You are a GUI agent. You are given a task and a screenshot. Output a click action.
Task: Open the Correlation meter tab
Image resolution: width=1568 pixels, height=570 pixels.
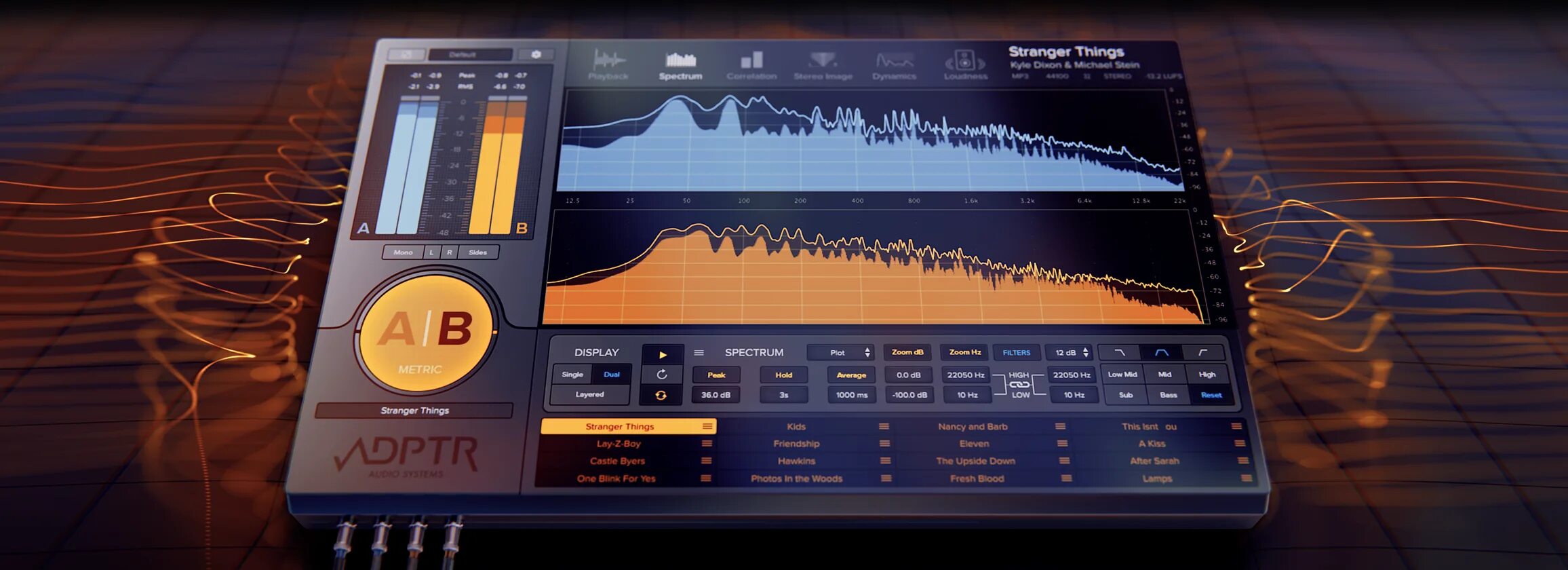click(x=751, y=66)
